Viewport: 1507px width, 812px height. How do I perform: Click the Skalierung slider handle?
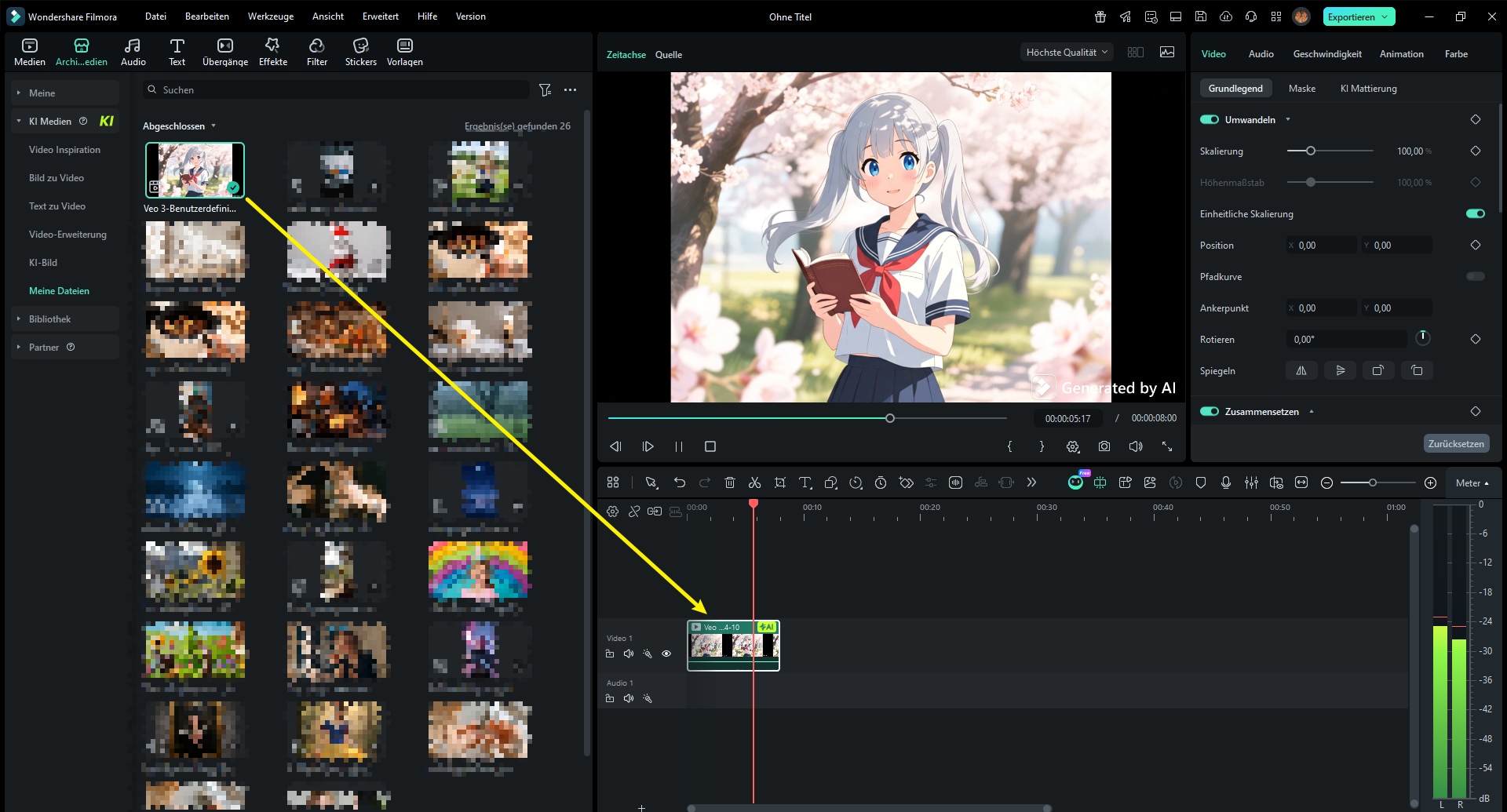pos(1310,151)
